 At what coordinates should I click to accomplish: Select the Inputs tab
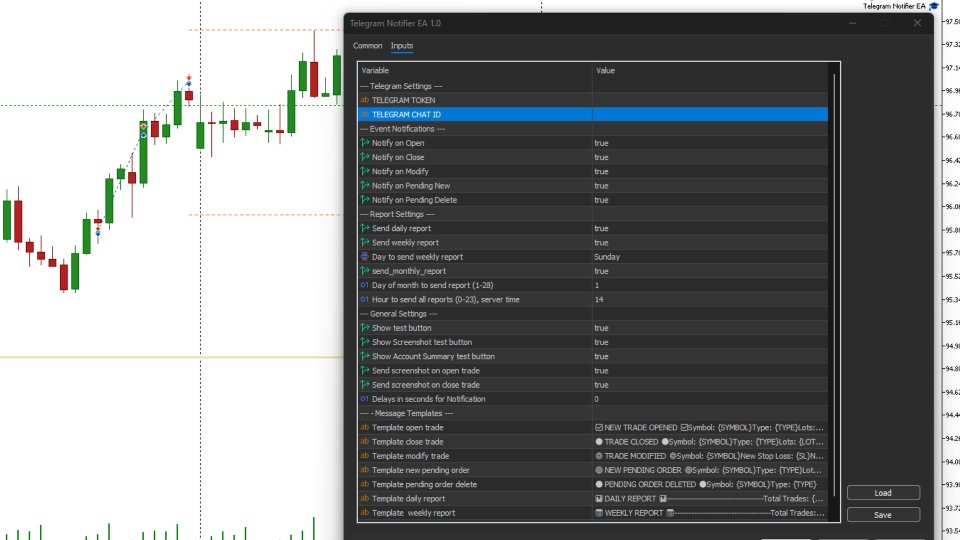click(402, 45)
